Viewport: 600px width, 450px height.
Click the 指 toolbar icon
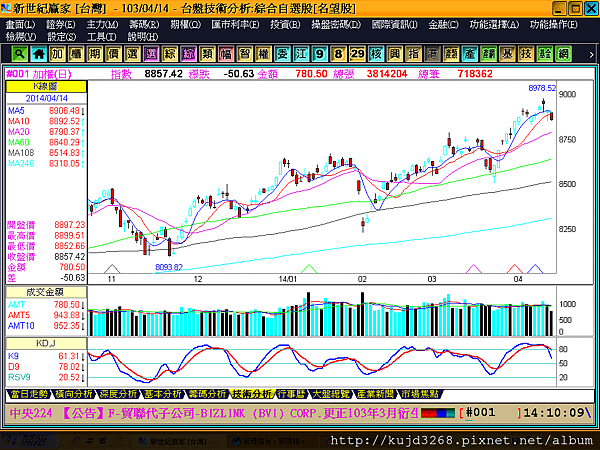tap(413, 54)
